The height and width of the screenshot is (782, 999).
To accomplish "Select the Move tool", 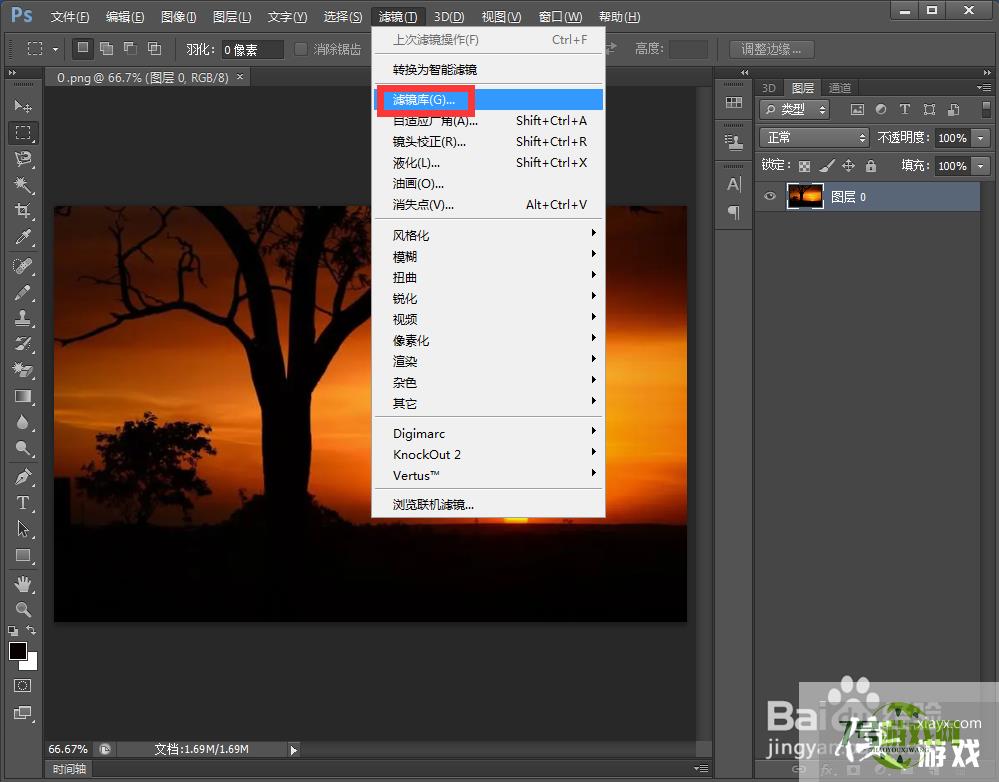I will pyautogui.click(x=23, y=106).
